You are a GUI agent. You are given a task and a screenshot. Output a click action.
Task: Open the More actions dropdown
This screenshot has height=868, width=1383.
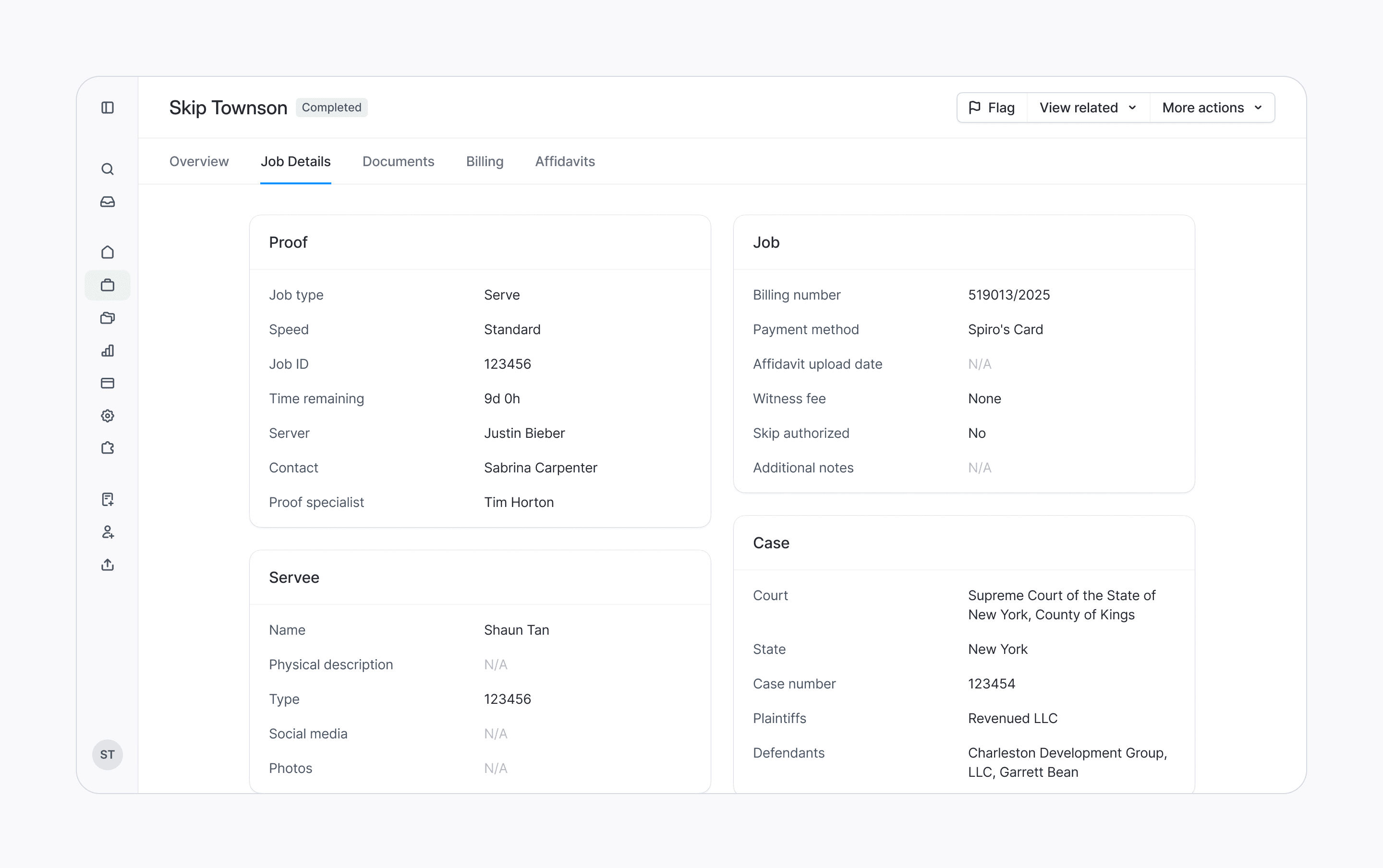tap(1212, 108)
